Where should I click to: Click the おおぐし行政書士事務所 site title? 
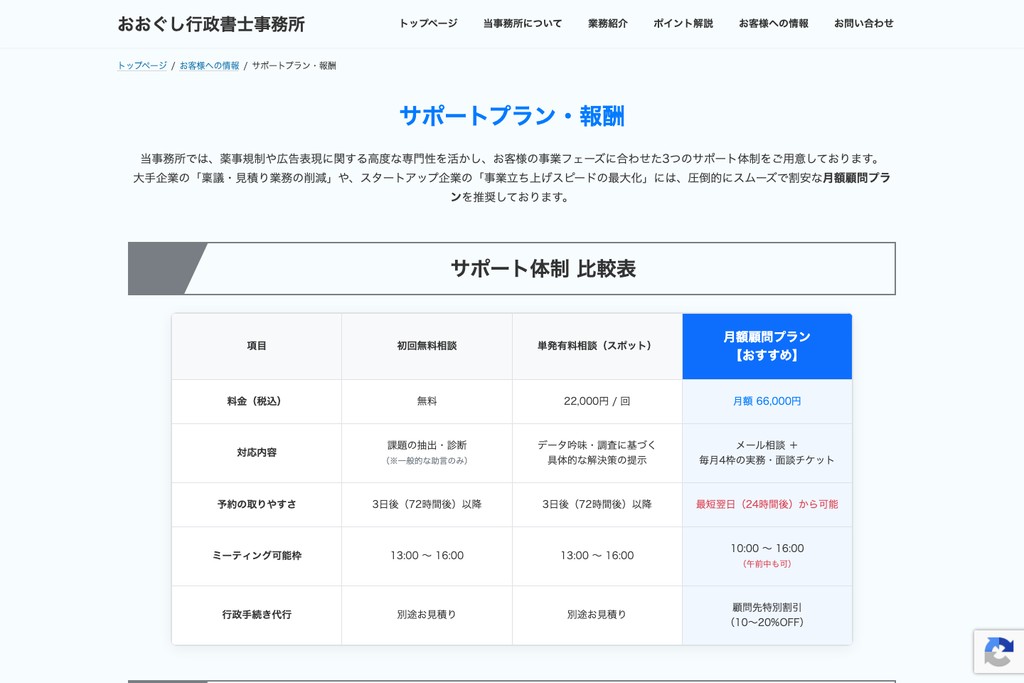pyautogui.click(x=211, y=24)
